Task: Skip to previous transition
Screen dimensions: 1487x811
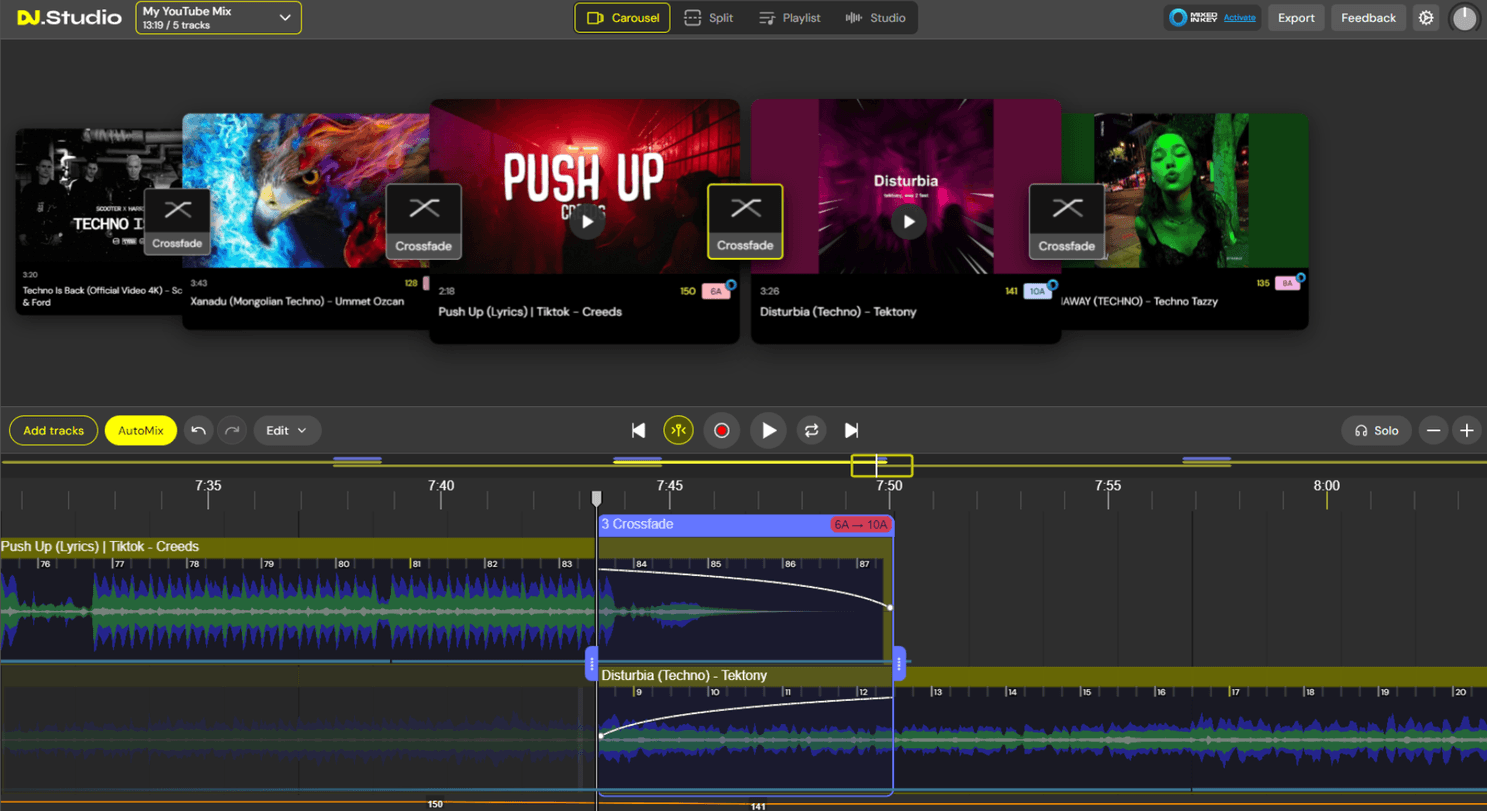Action: (638, 430)
